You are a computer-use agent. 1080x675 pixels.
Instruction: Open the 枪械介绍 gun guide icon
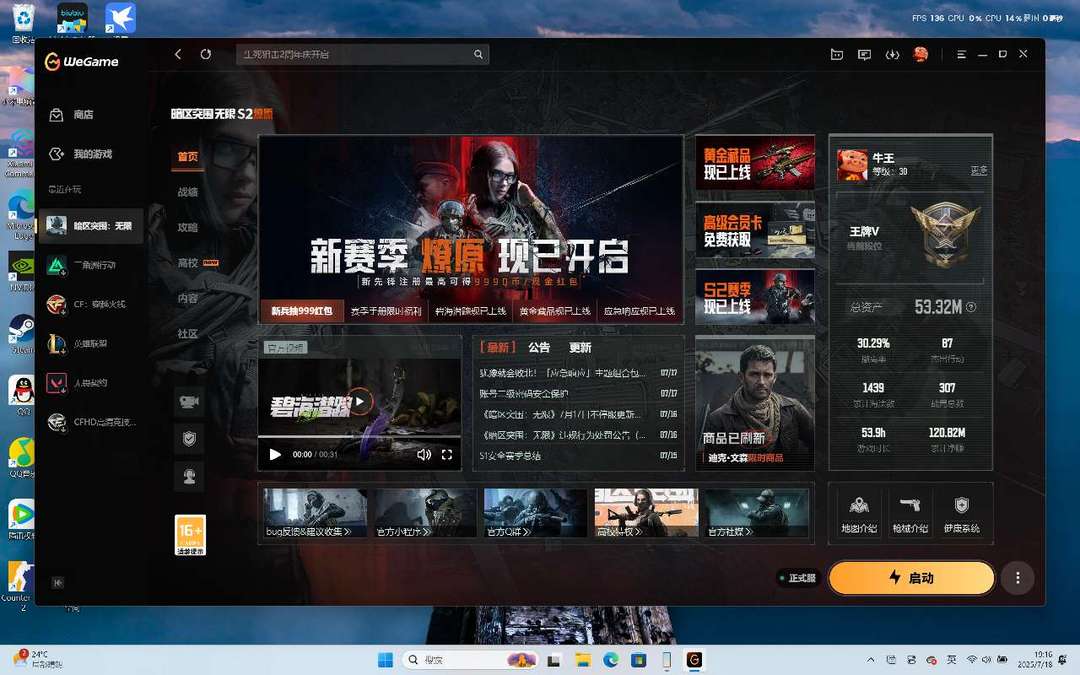(x=910, y=515)
